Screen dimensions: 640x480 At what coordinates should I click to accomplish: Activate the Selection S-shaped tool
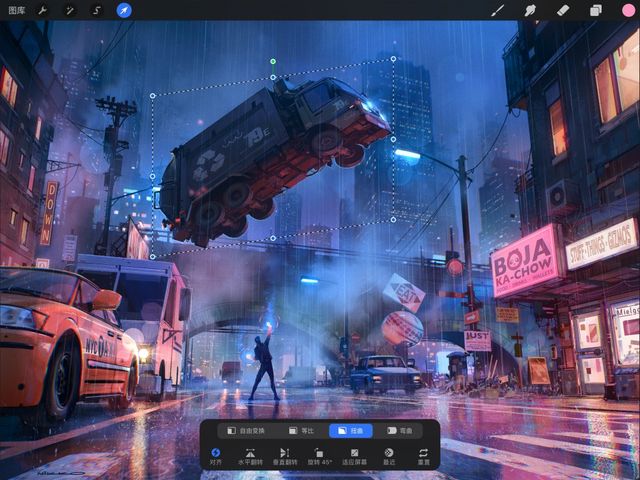(97, 10)
